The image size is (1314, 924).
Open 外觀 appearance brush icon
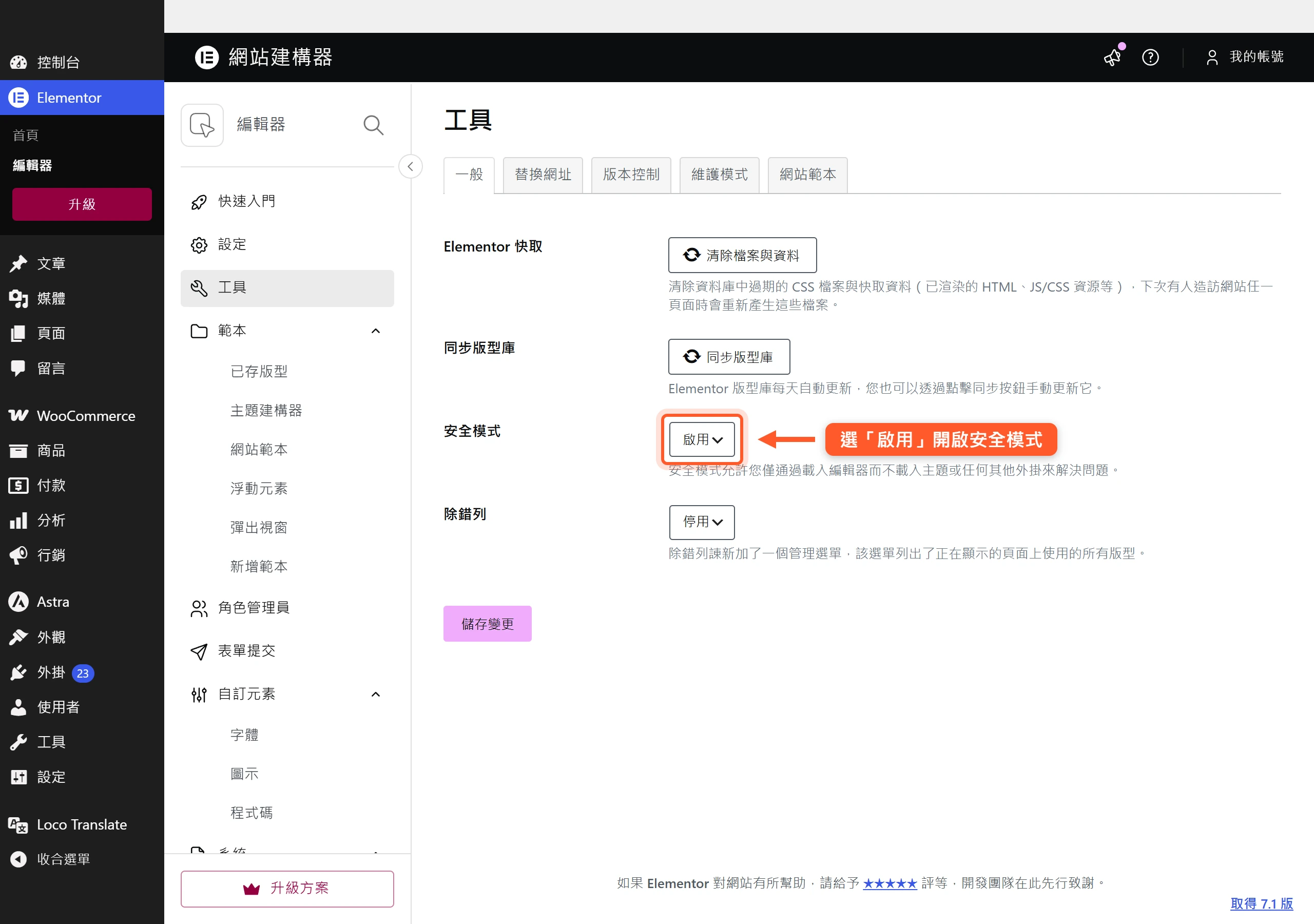tap(18, 637)
